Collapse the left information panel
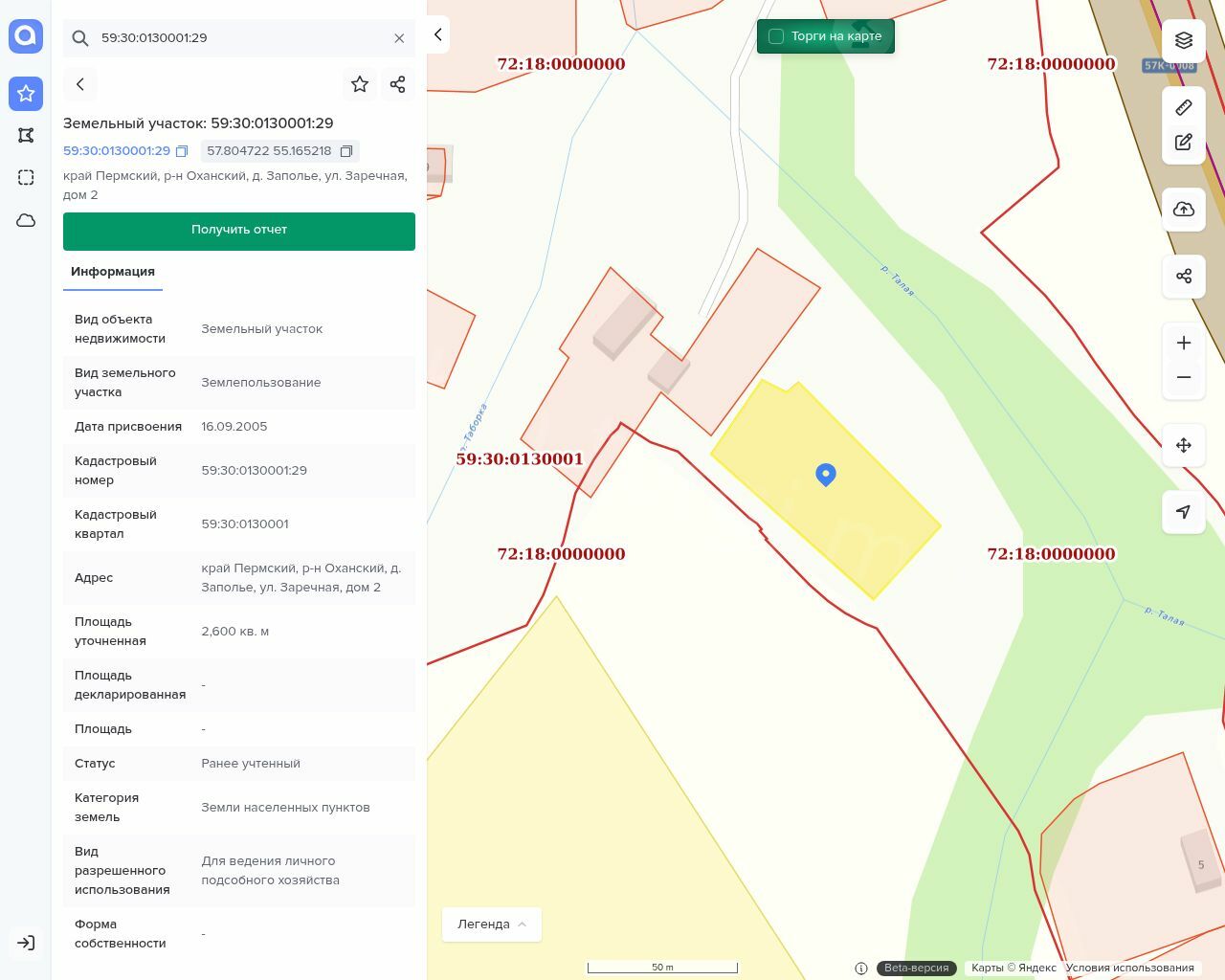The height and width of the screenshot is (980, 1225). click(437, 34)
